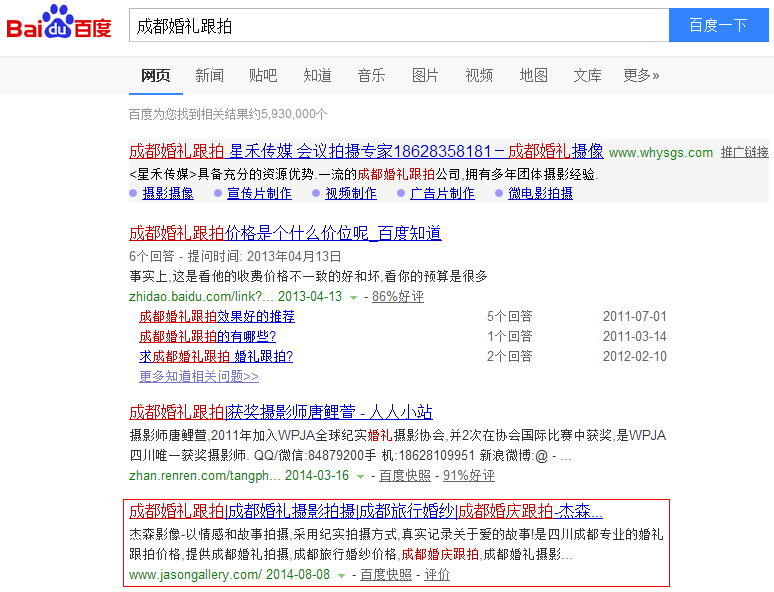Click green arrow after jasongallery.com date
Screen dimensions: 774x592
pyautogui.click(x=342, y=575)
